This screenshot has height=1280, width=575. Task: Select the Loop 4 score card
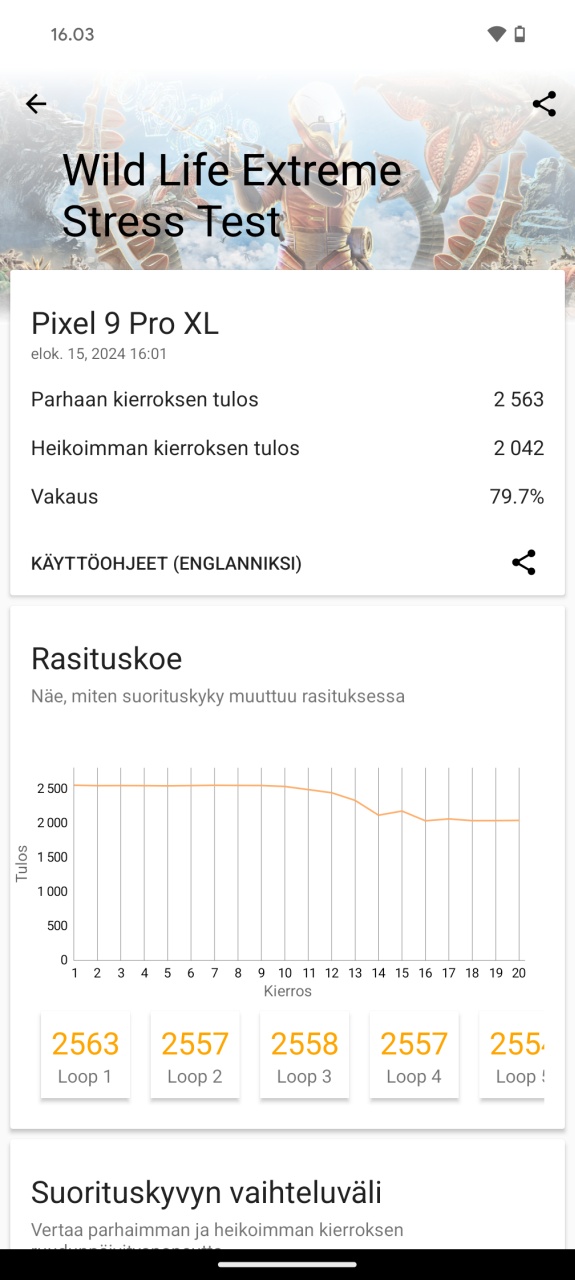coord(414,1055)
